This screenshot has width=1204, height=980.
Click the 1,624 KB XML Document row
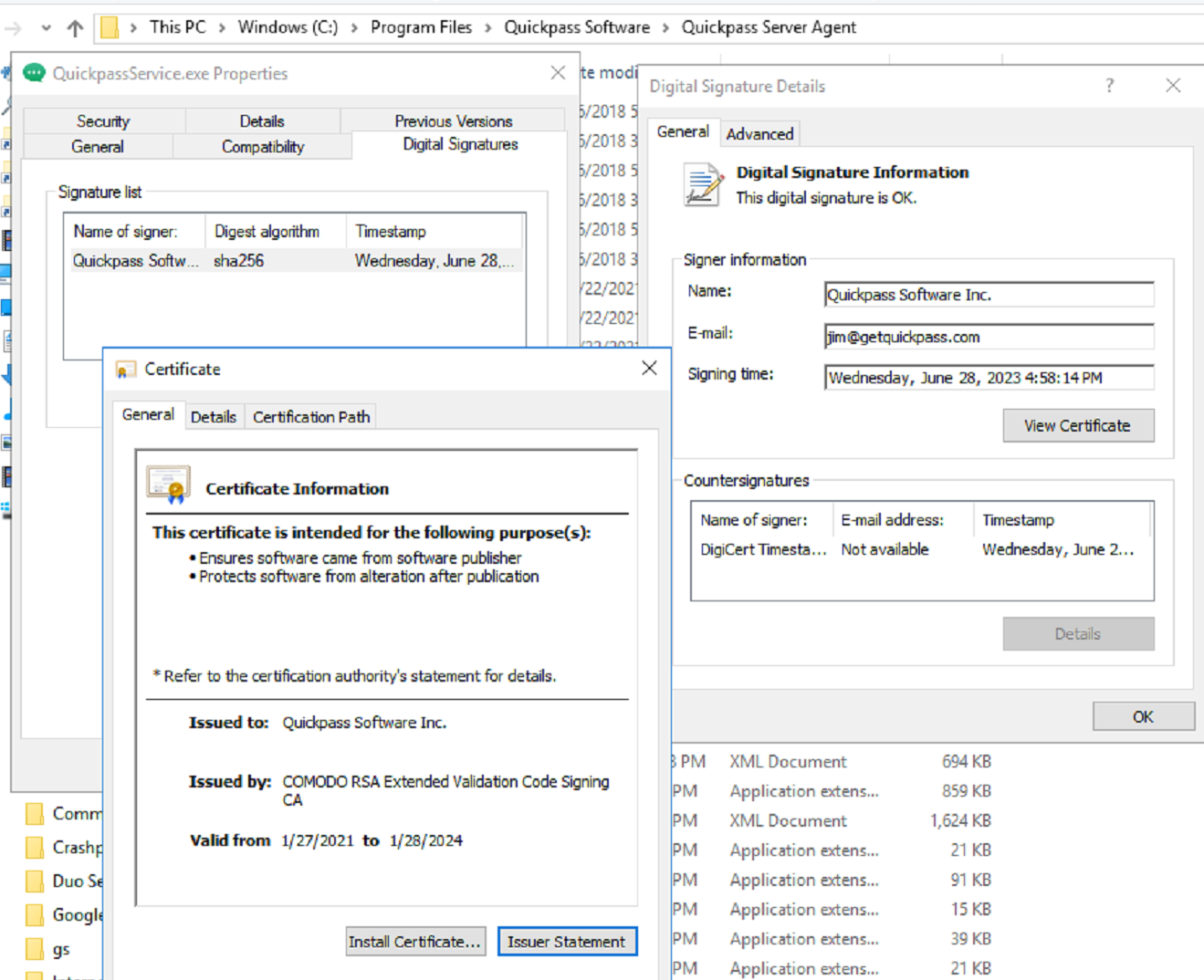[x=832, y=821]
